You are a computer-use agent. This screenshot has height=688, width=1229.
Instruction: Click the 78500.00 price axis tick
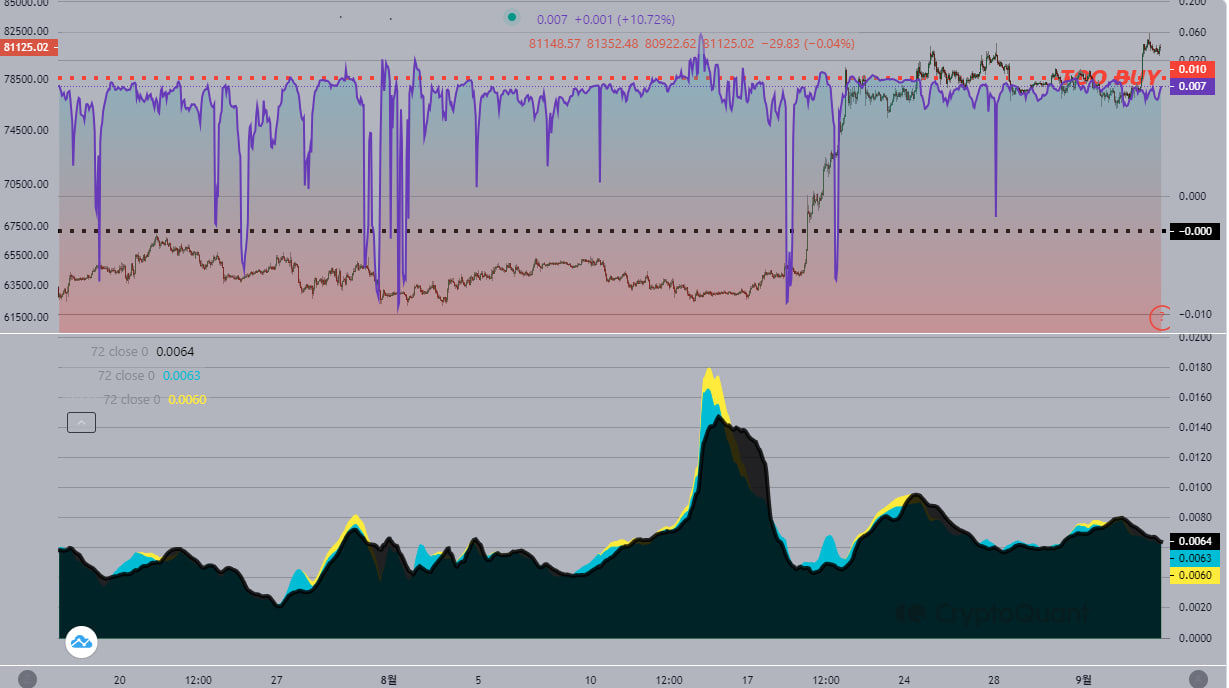(x=27, y=79)
